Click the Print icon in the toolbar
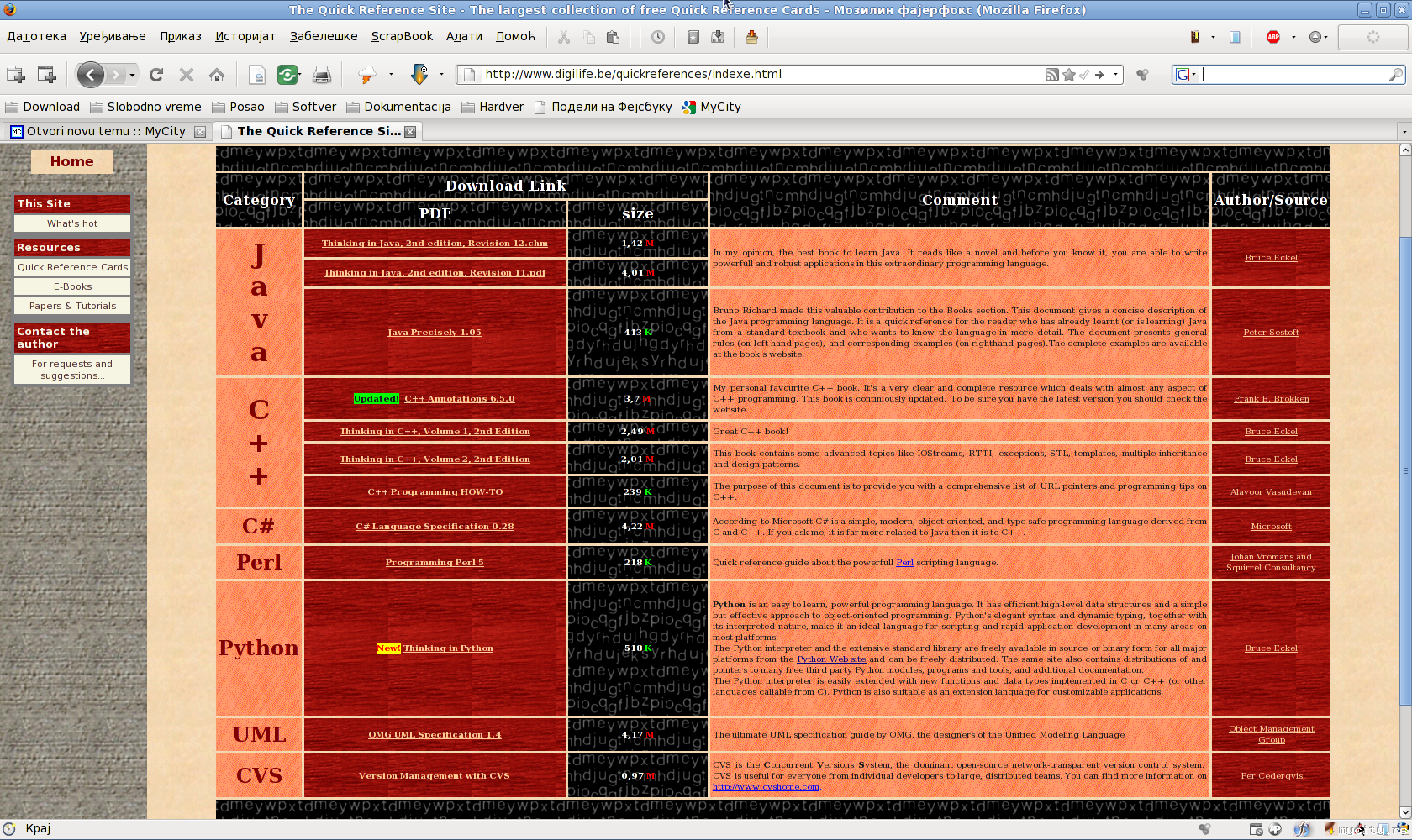Screen dimensions: 1412x840 [x=321, y=75]
